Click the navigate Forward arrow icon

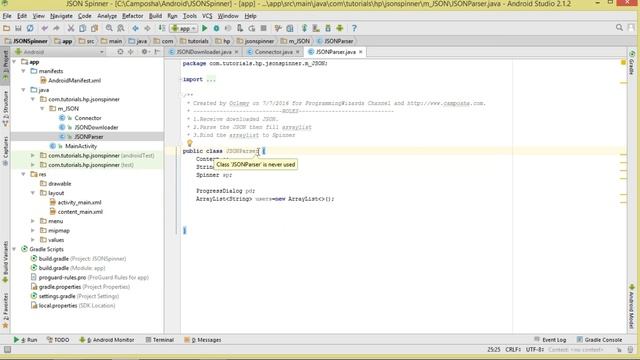point(147,28)
